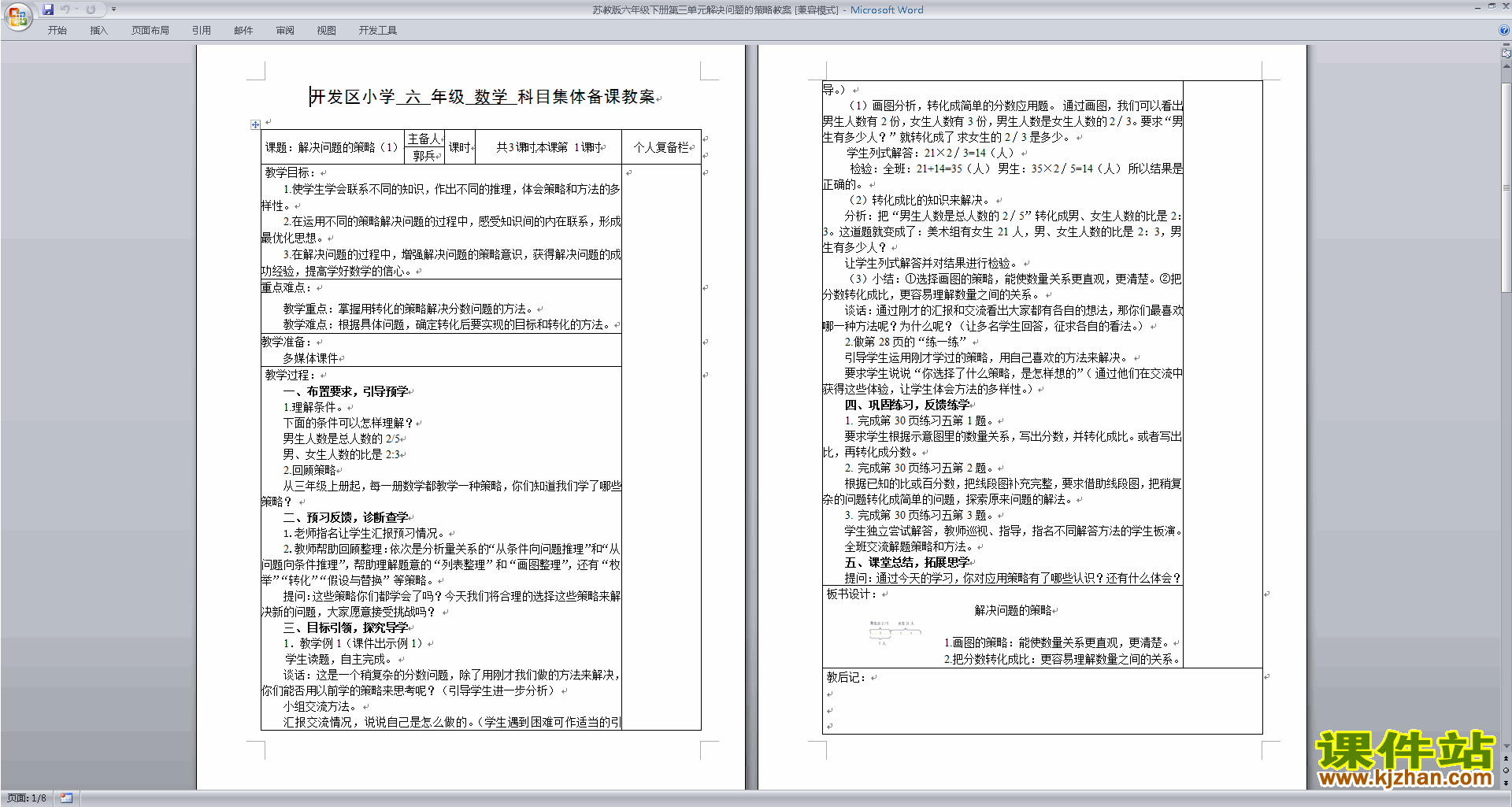Click the 个人复备栏 header cell
Viewport: 1512px width, 807px height.
click(663, 147)
